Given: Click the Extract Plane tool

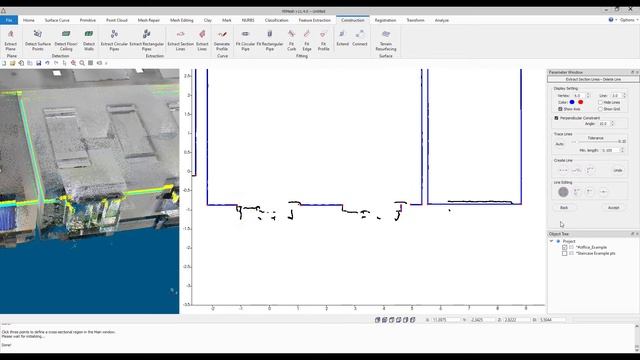Looking at the screenshot, I should click(x=11, y=40).
